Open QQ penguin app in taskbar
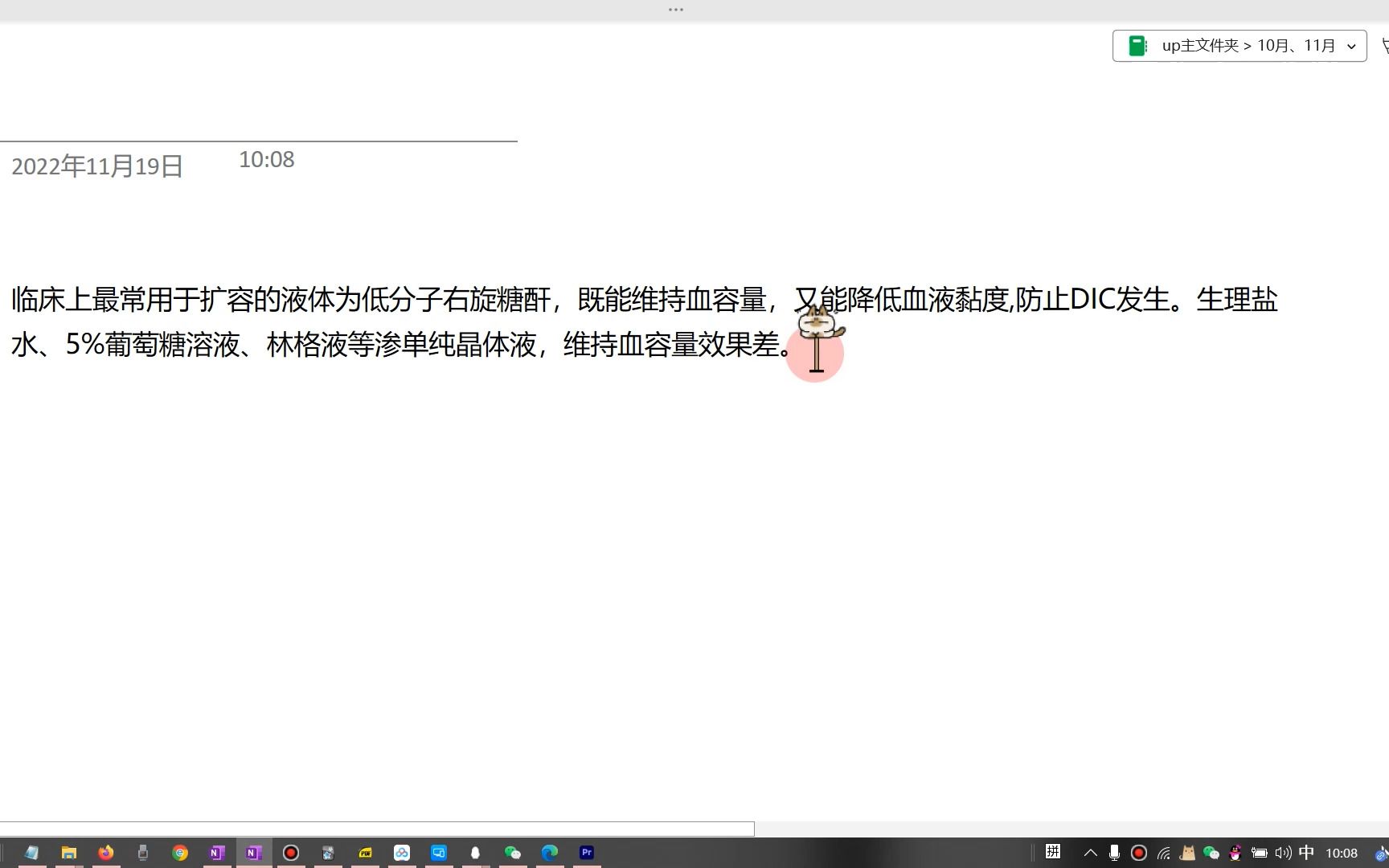 coord(475,853)
